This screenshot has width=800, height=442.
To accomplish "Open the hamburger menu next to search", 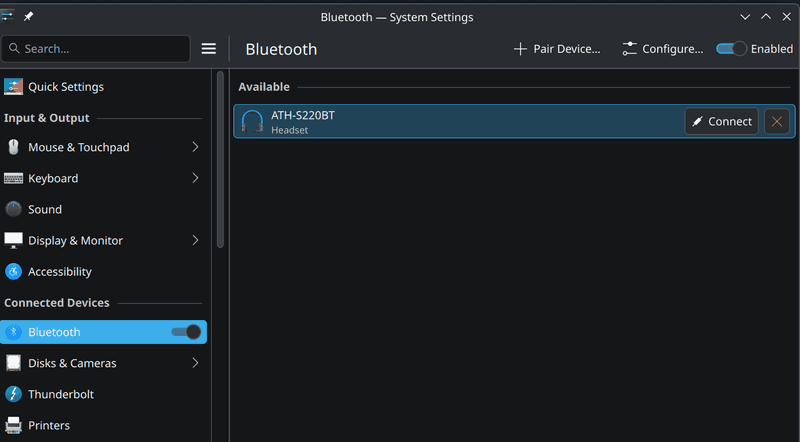I will coord(209,48).
